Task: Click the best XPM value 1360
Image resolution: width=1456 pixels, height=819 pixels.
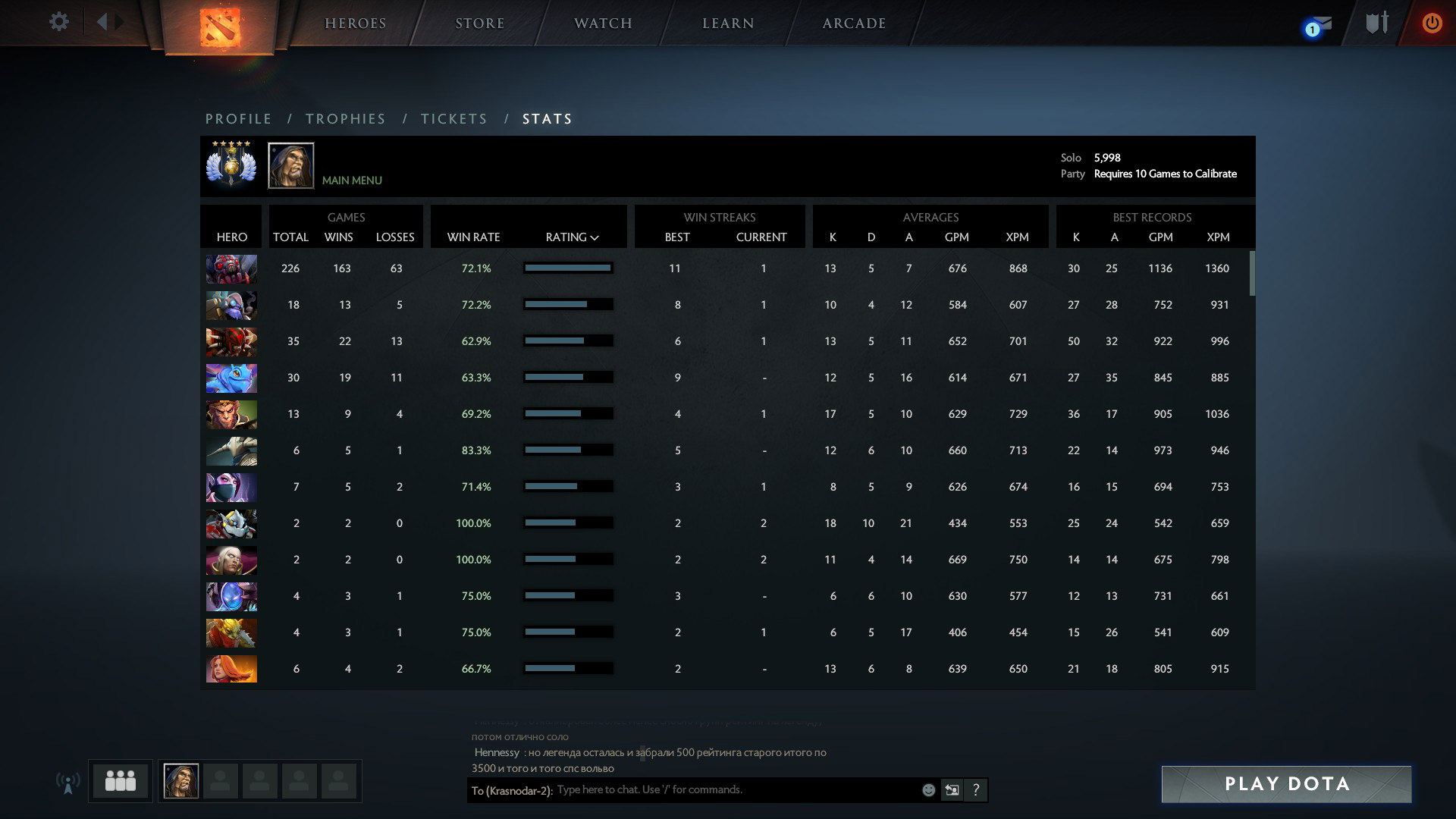Action: tap(1217, 268)
